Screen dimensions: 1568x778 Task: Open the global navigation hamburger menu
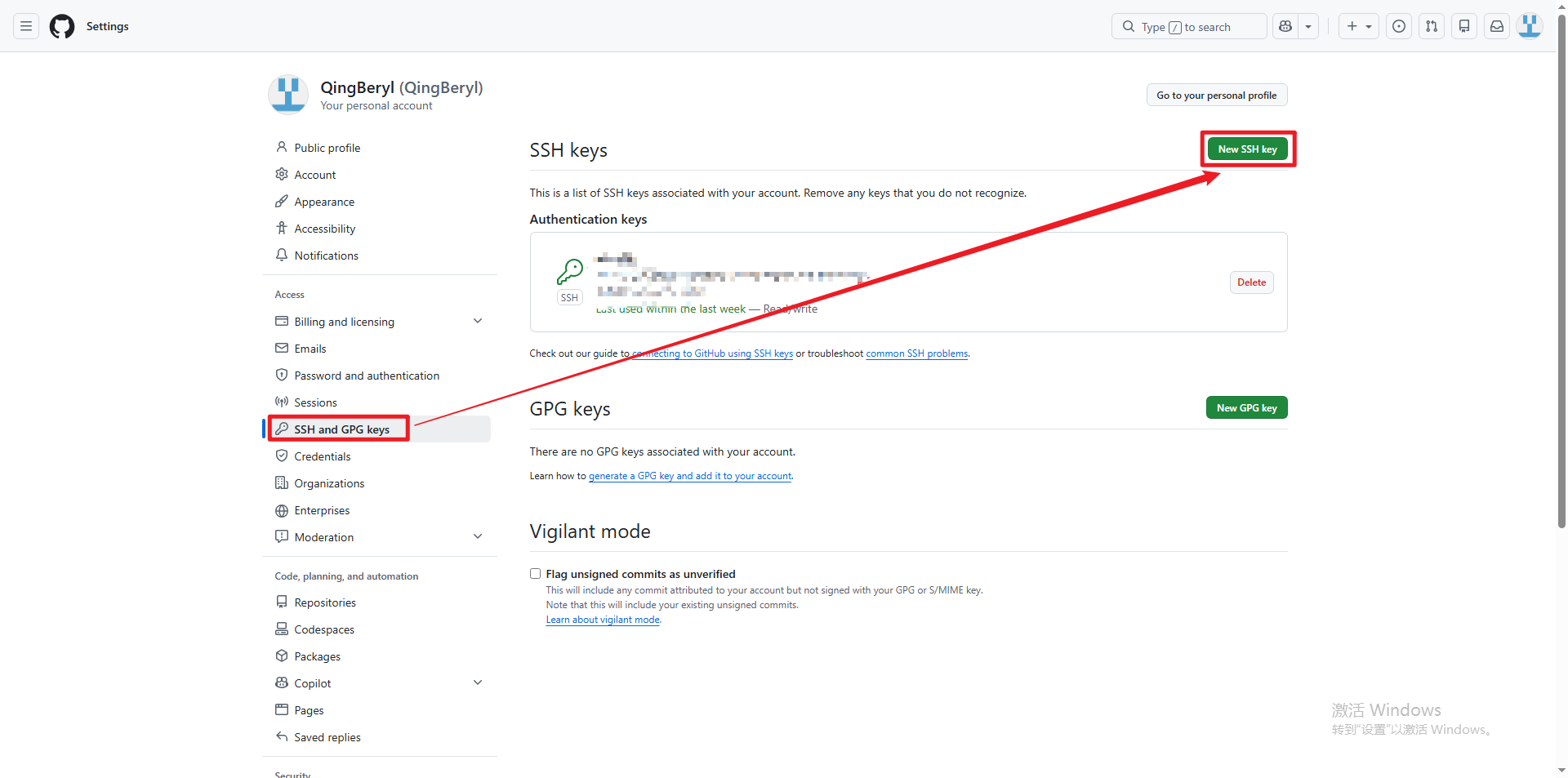click(x=26, y=26)
